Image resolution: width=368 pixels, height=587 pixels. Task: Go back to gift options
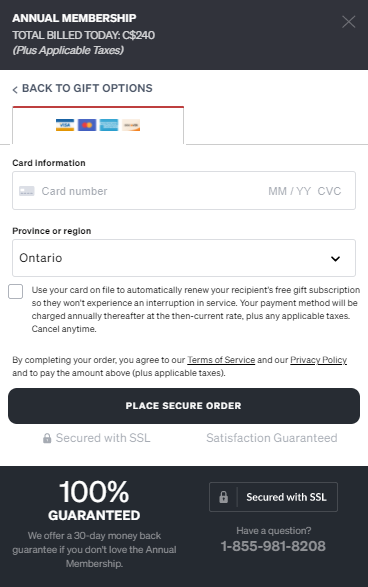(82, 88)
